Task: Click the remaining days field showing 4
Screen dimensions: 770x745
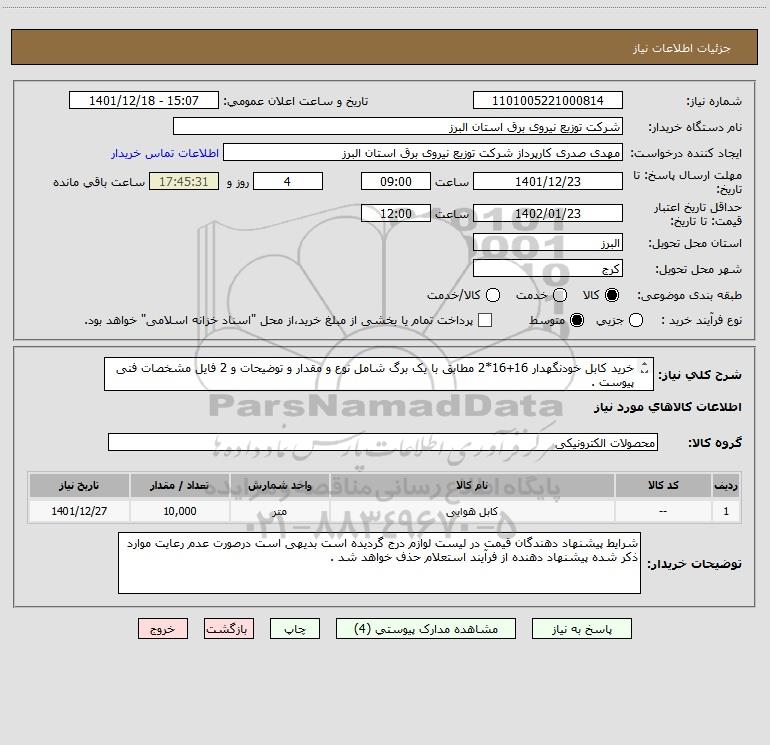Action: click(288, 181)
